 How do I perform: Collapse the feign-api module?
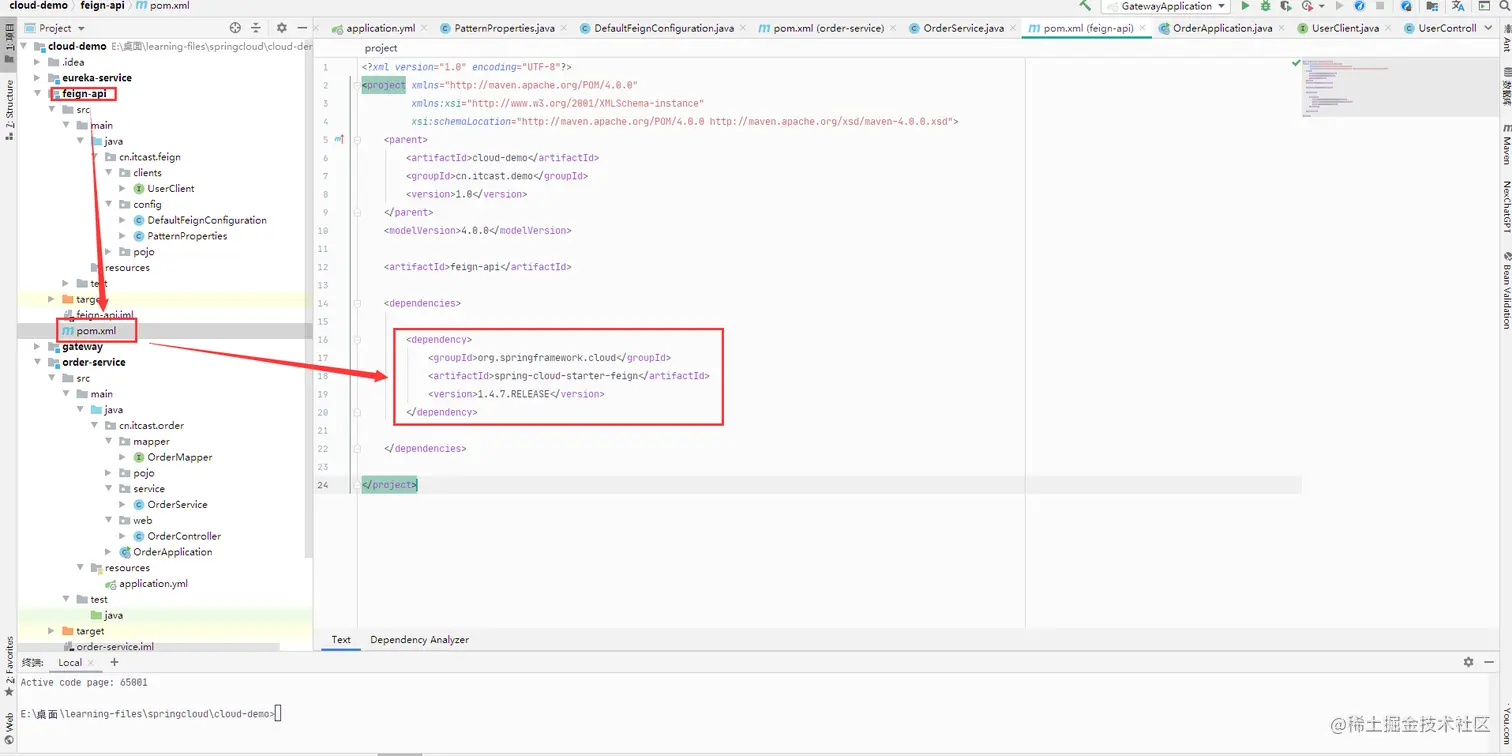38,94
